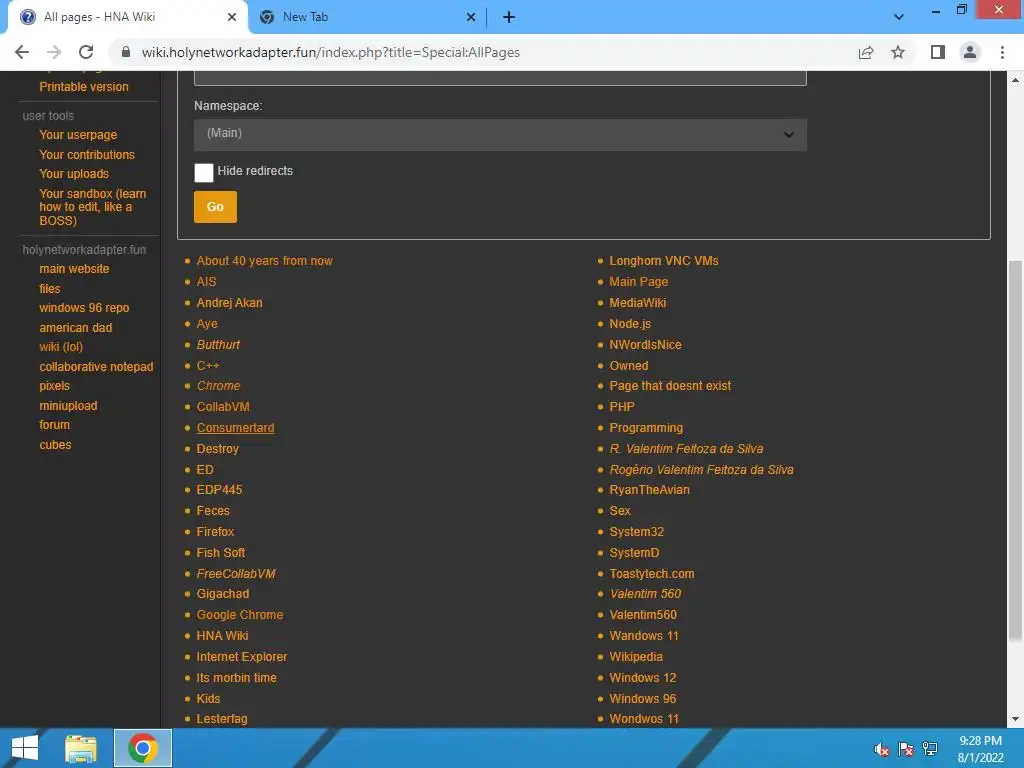This screenshot has width=1024, height=768.
Task: Open the About 40 years from now page
Action: tap(264, 261)
